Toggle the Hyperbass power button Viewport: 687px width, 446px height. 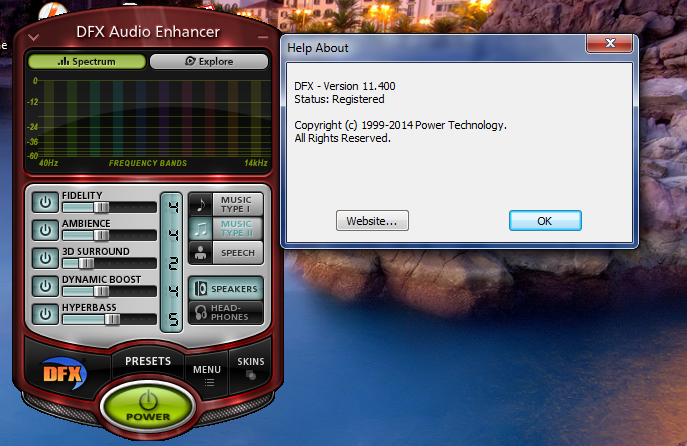coord(45,315)
